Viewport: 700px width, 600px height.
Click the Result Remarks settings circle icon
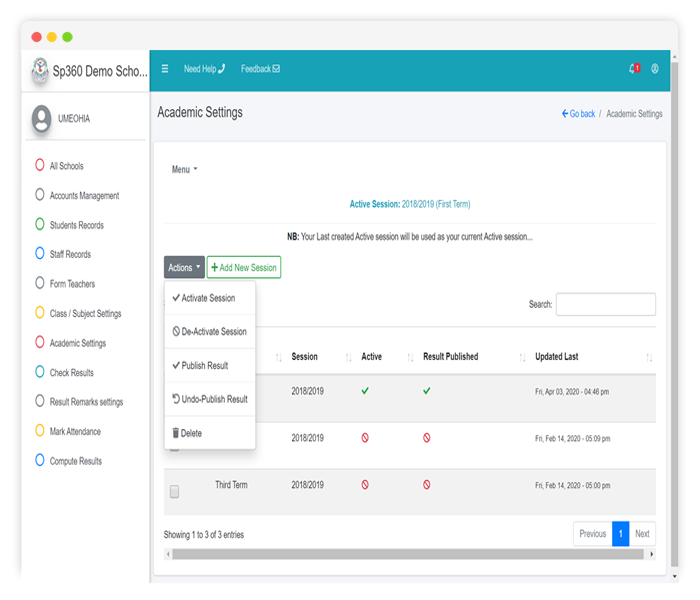pos(40,401)
